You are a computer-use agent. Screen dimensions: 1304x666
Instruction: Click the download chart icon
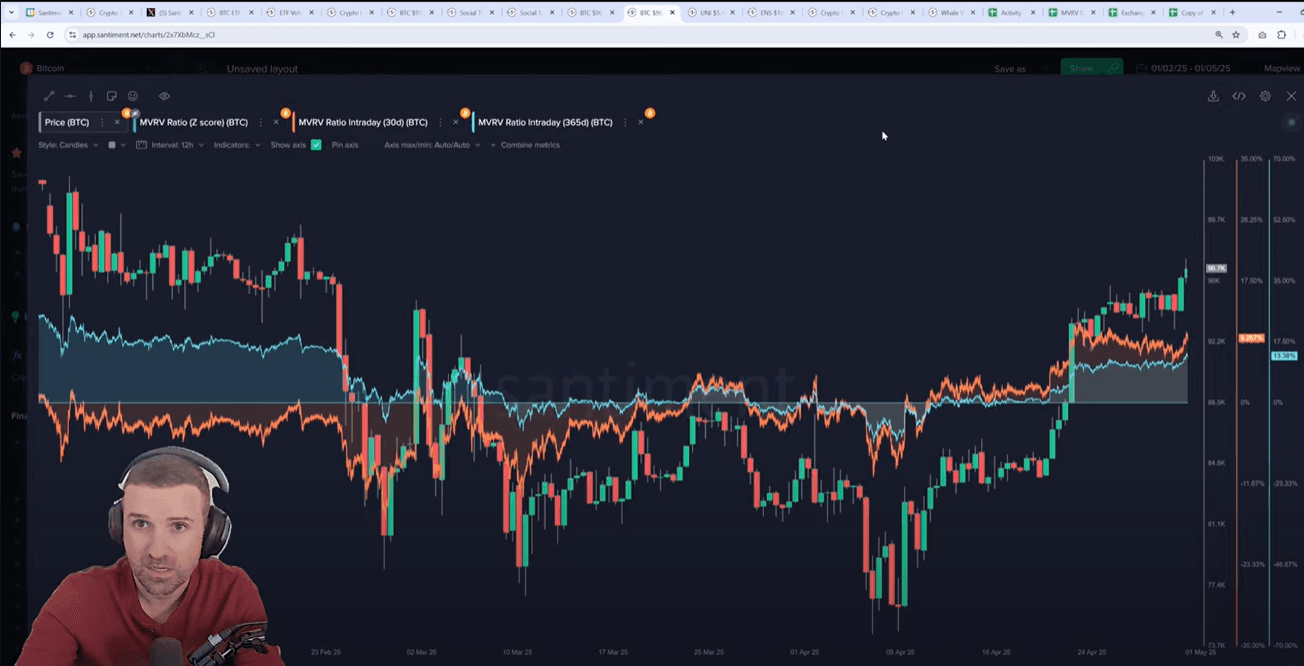[1213, 96]
